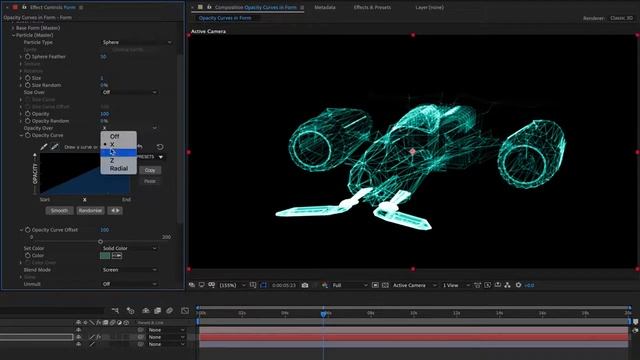
Task: Open the viewer resolution Full dropdown
Action: (350, 285)
